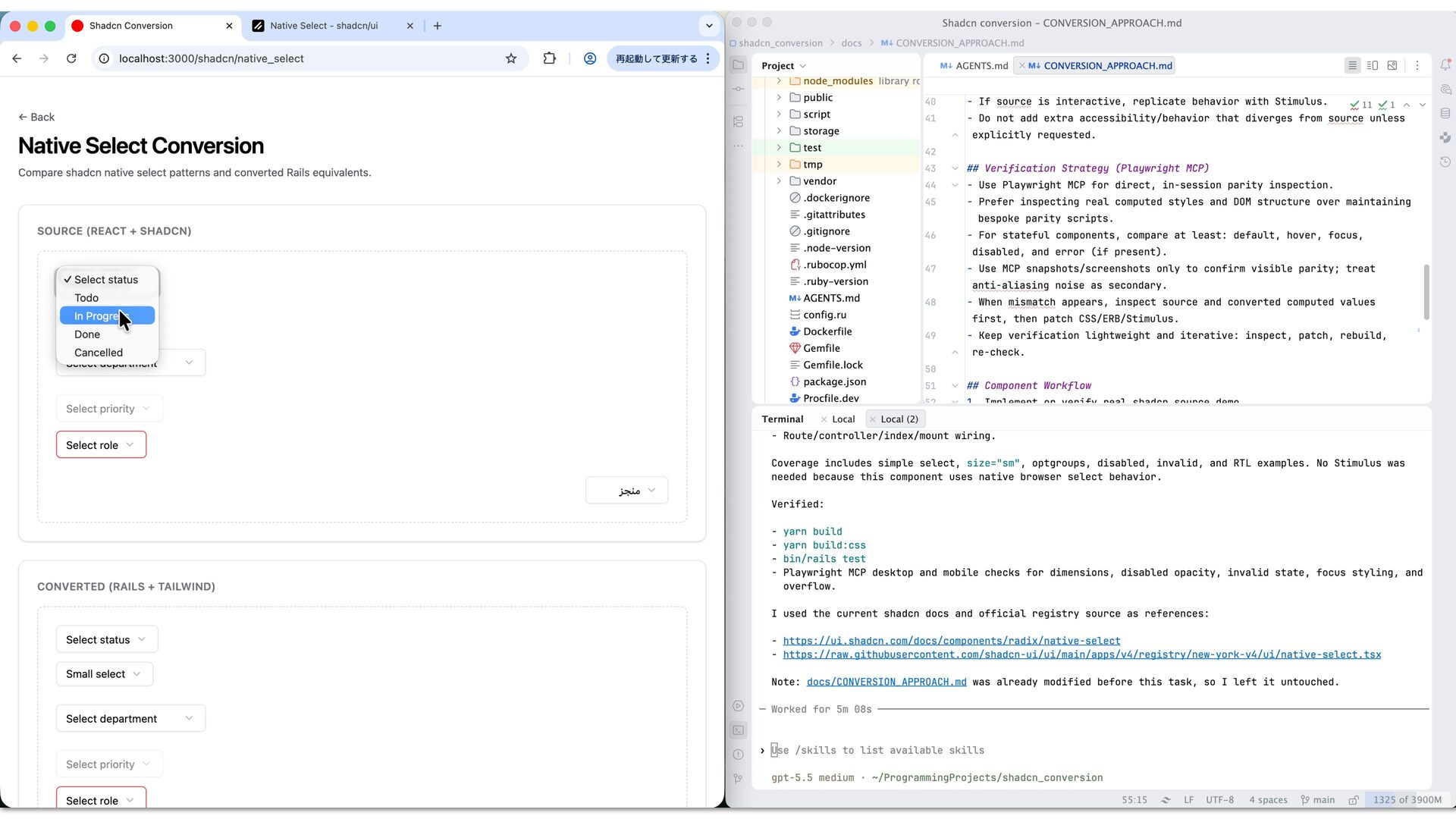Expand the vendor folder in the project tree
Image resolution: width=1456 pixels, height=819 pixels.
pos(779,181)
